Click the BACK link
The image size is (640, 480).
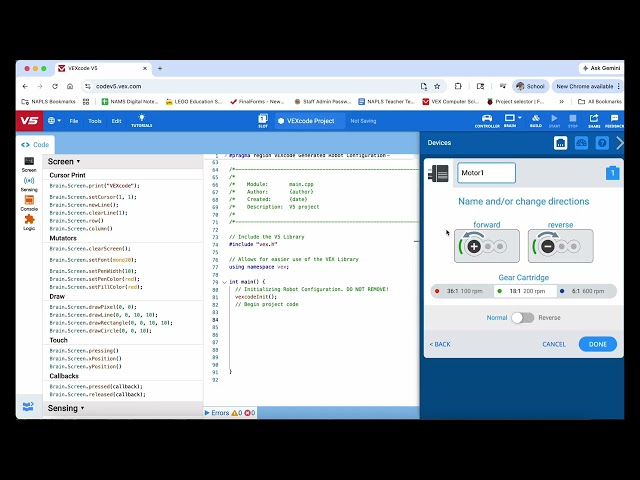440,344
